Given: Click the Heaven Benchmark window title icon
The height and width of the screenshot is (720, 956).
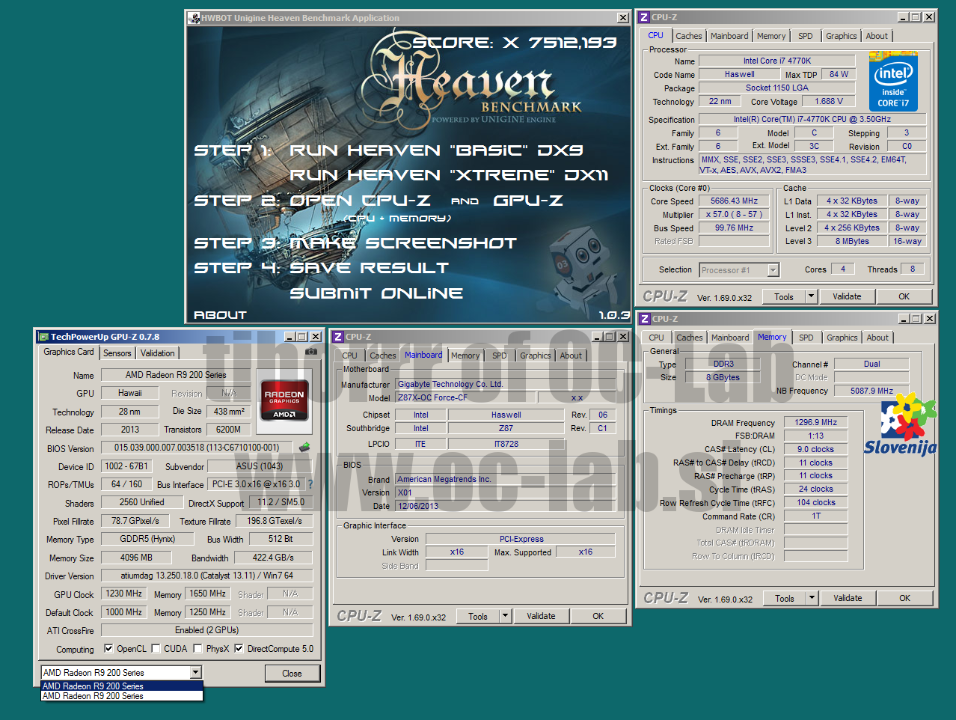Looking at the screenshot, I should [x=194, y=18].
